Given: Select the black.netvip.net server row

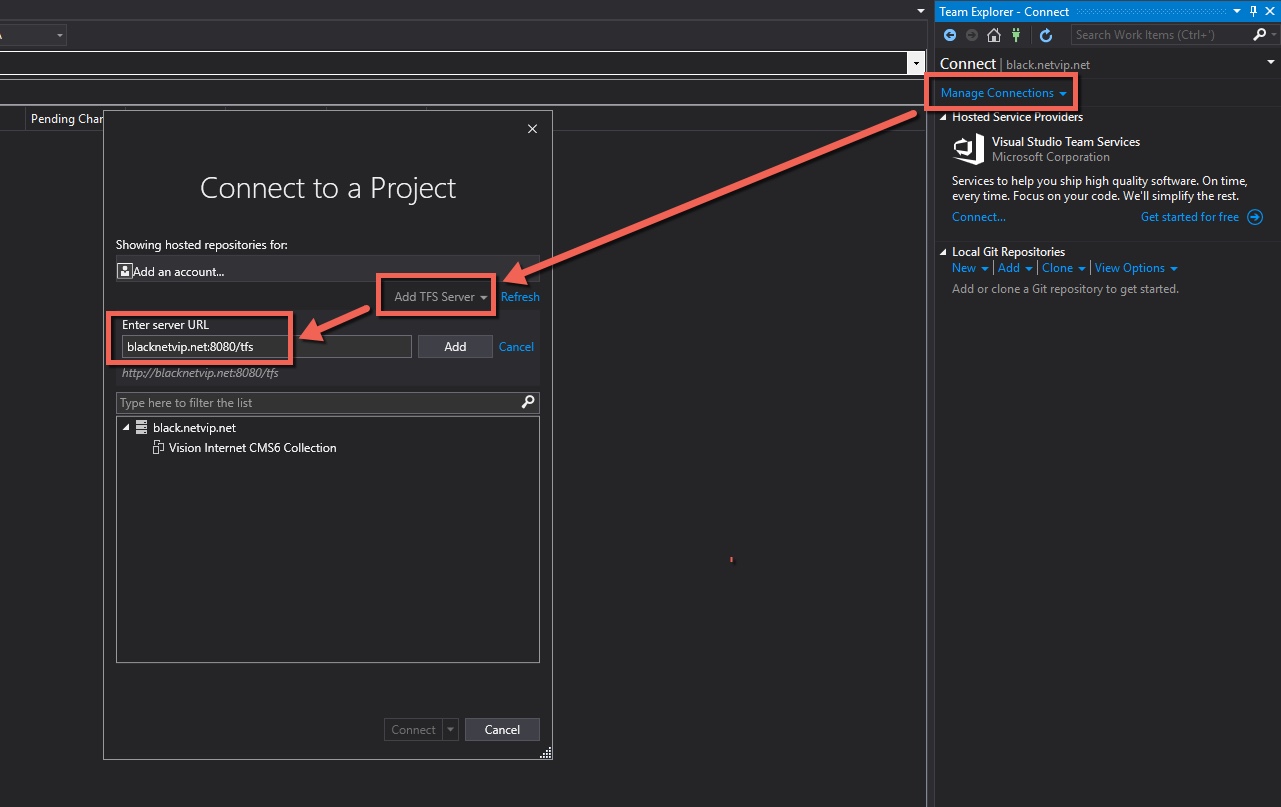Looking at the screenshot, I should click(194, 427).
